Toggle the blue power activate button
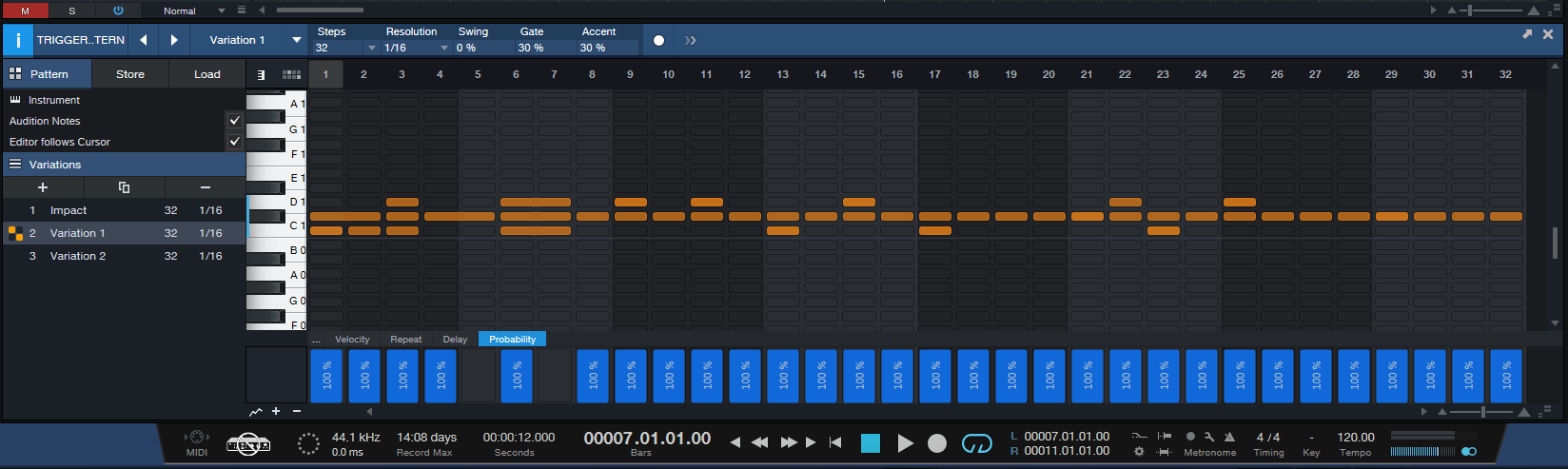Viewport: 1568px width, 469px height. (x=118, y=10)
